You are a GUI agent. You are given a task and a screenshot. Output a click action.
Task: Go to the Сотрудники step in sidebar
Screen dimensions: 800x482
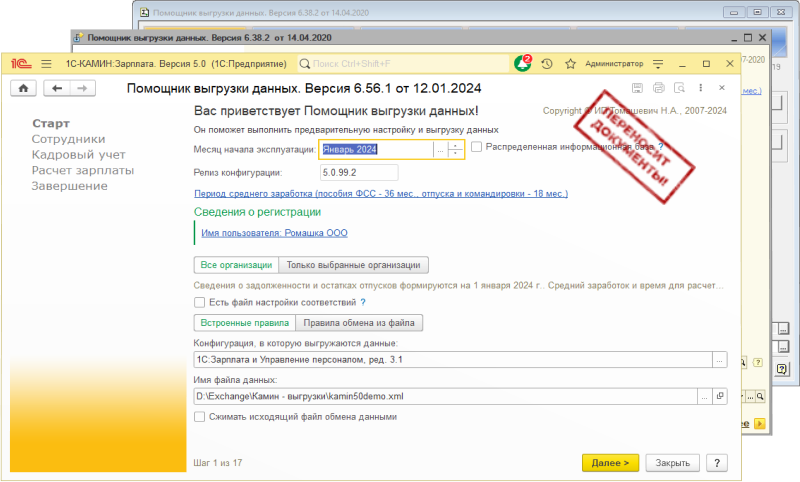(x=68, y=139)
